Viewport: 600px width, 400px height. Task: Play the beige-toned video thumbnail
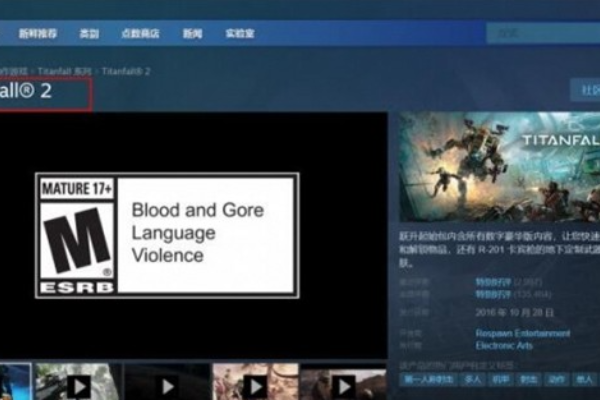(255, 382)
